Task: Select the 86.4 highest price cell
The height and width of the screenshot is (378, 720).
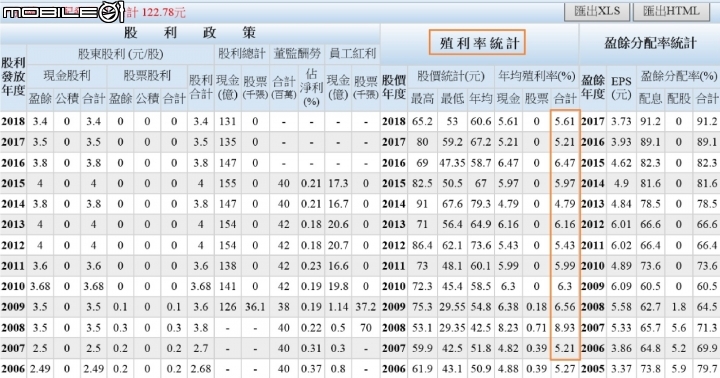Action: [422, 245]
